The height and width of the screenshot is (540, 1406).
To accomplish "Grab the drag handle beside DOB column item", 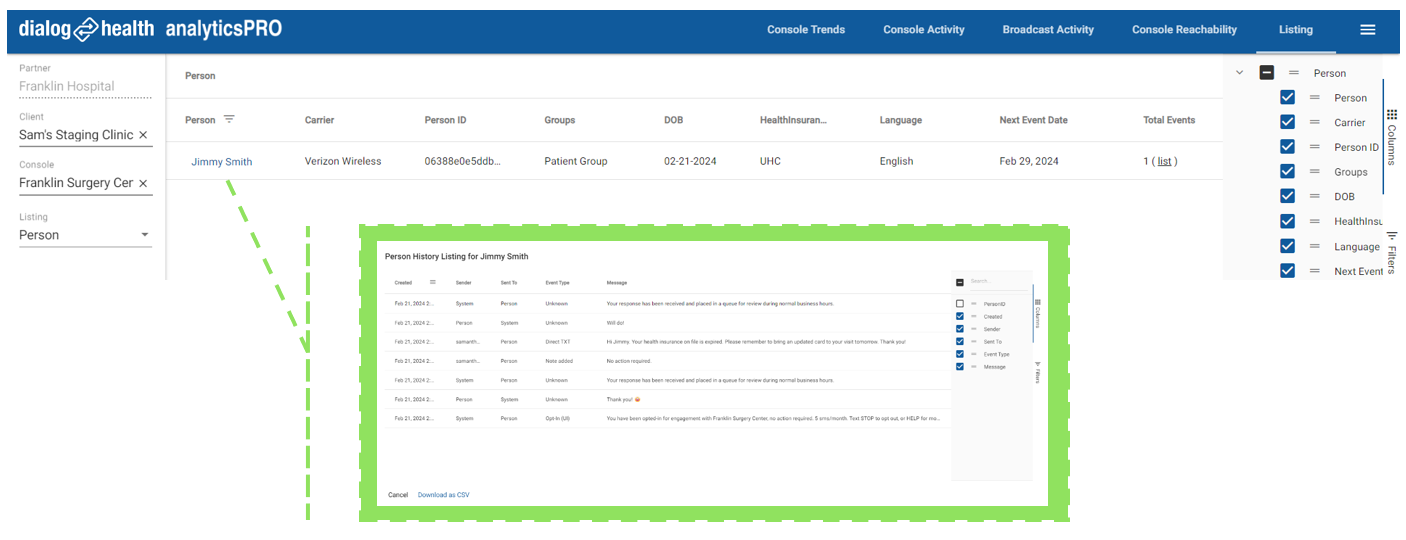I will (x=1315, y=197).
